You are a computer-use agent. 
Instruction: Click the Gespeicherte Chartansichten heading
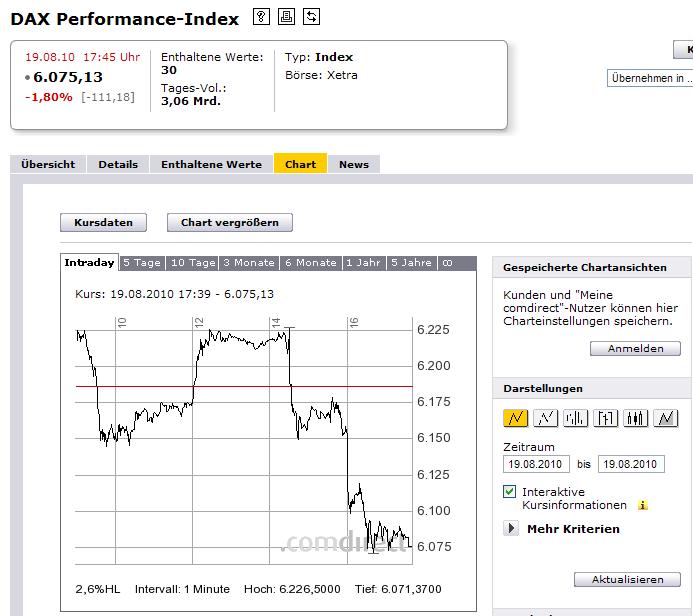[x=585, y=268]
